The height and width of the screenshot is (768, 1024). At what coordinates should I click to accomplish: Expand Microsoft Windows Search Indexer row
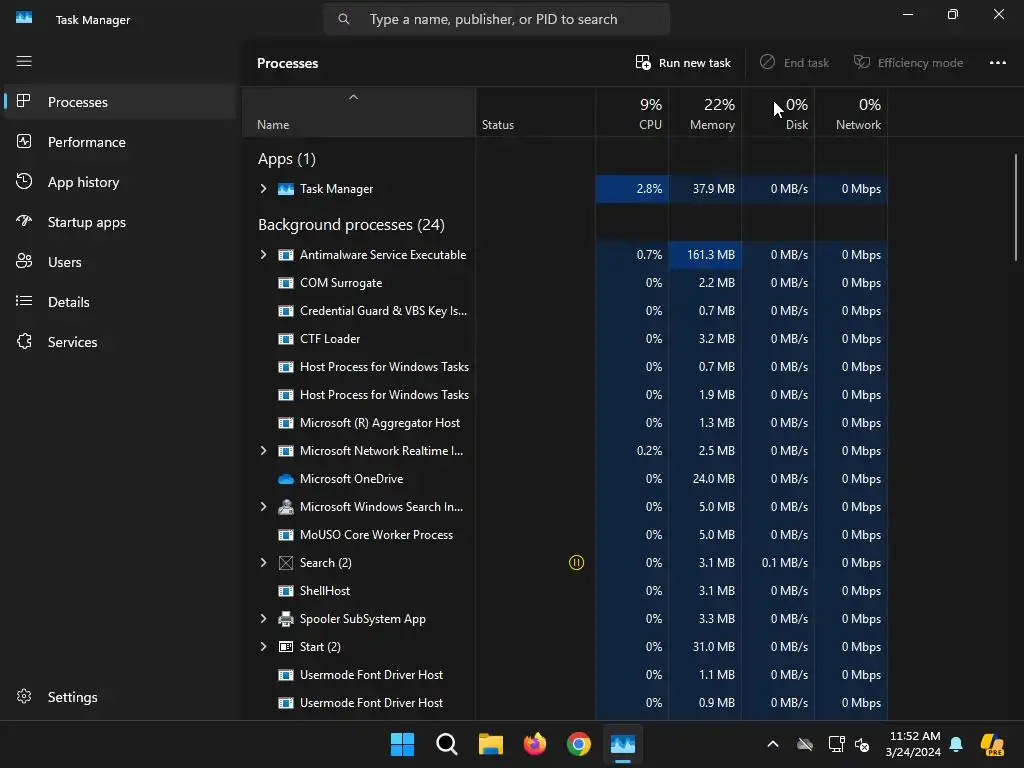(x=263, y=507)
